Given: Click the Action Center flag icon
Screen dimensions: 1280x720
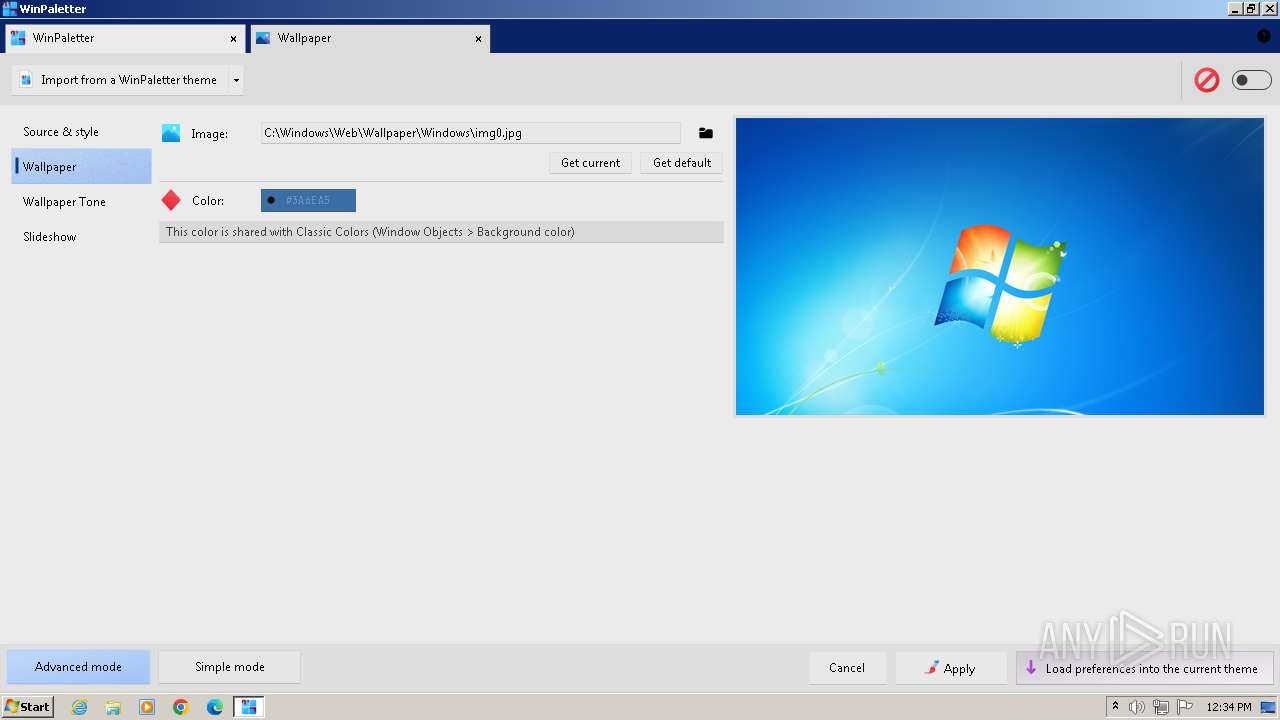Looking at the screenshot, I should click(1185, 707).
